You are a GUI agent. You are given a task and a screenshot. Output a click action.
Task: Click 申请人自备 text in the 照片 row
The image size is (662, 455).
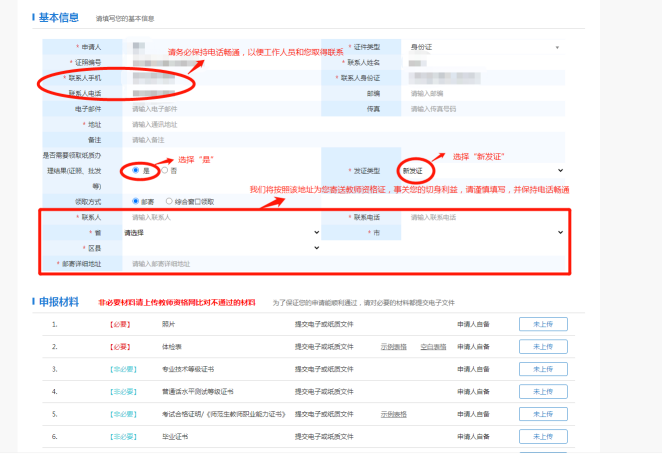(x=473, y=324)
